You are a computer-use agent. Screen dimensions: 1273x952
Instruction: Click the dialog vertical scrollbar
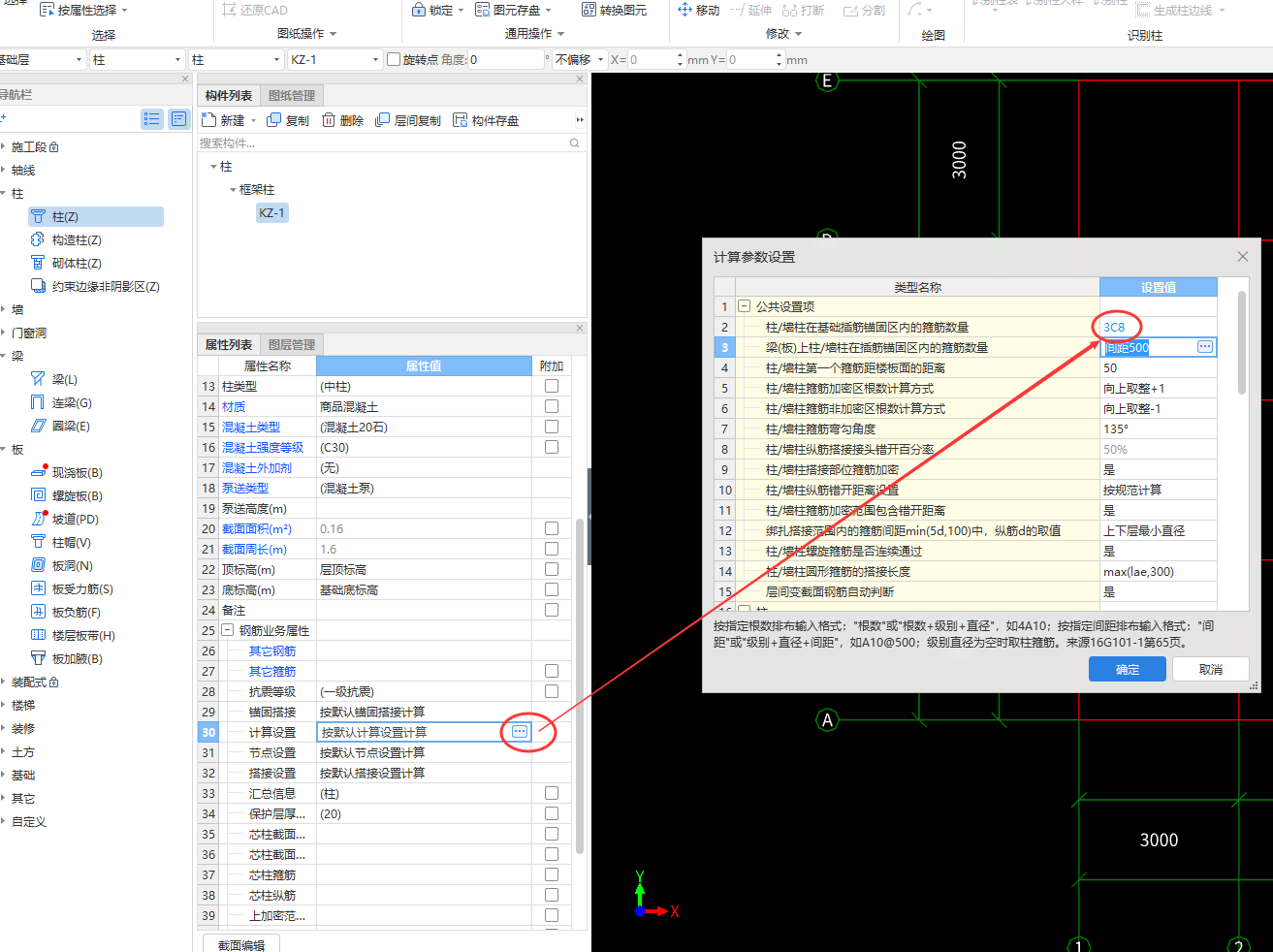pos(1242,343)
